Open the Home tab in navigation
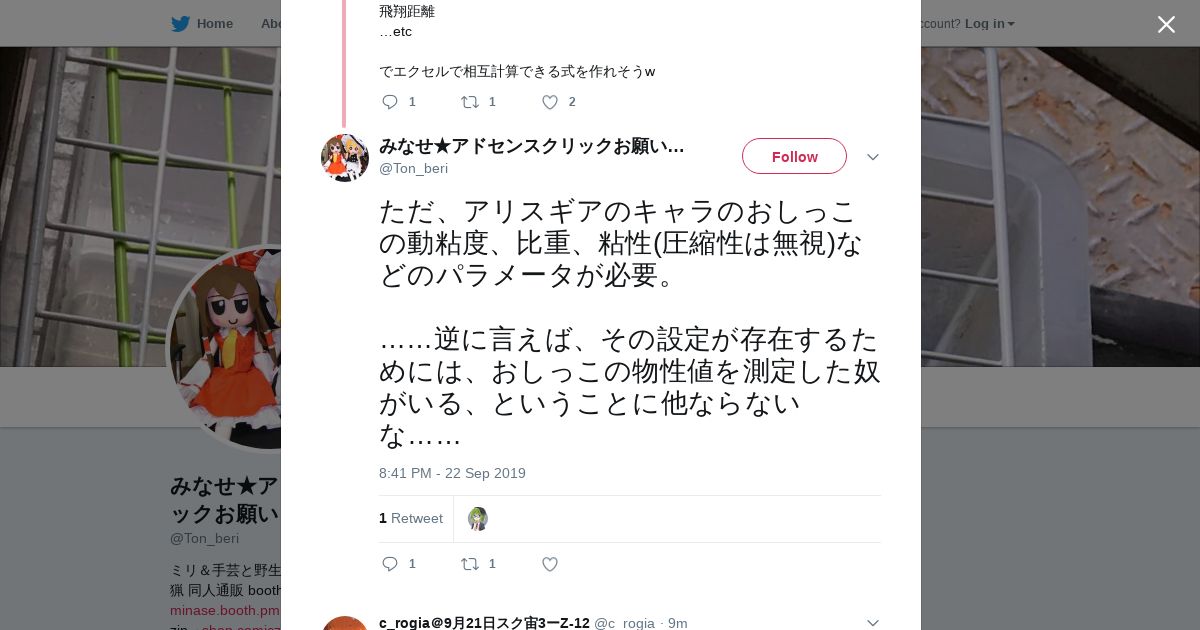1200x630 pixels. (x=214, y=24)
